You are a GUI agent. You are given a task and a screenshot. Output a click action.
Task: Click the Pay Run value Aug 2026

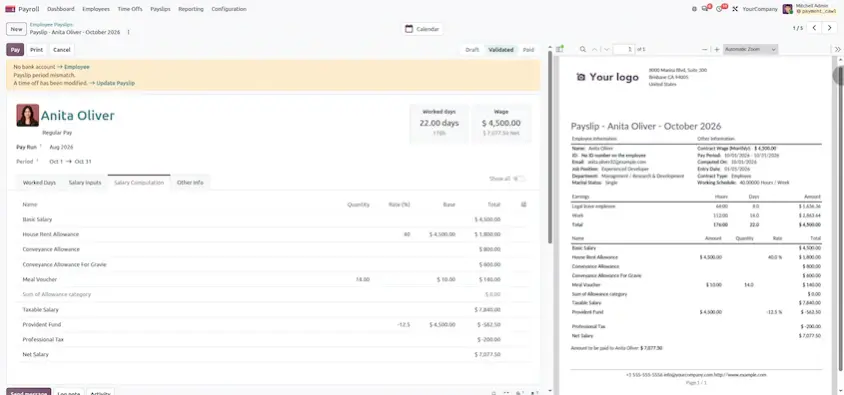(x=61, y=147)
